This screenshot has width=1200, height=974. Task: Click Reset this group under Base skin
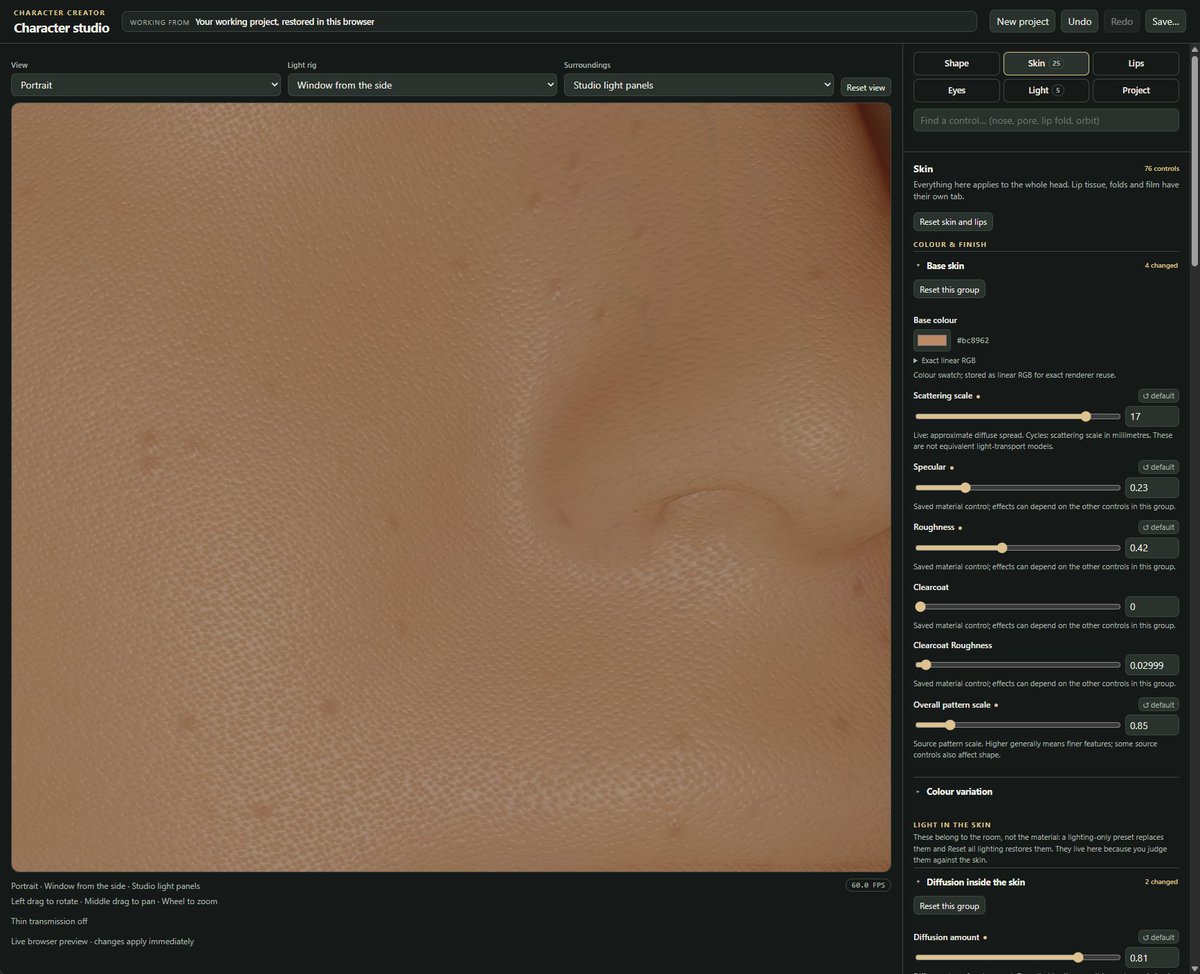949,289
